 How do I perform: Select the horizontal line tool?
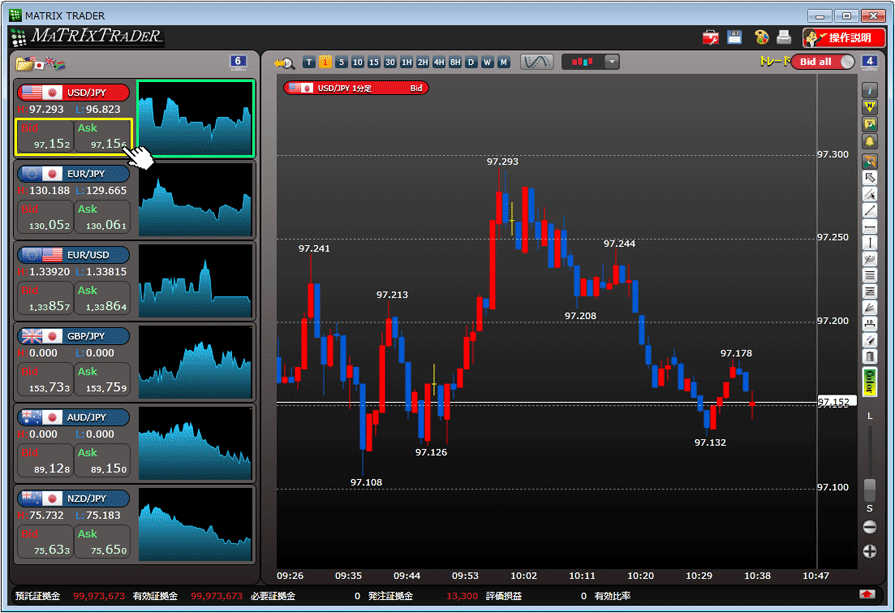click(869, 227)
